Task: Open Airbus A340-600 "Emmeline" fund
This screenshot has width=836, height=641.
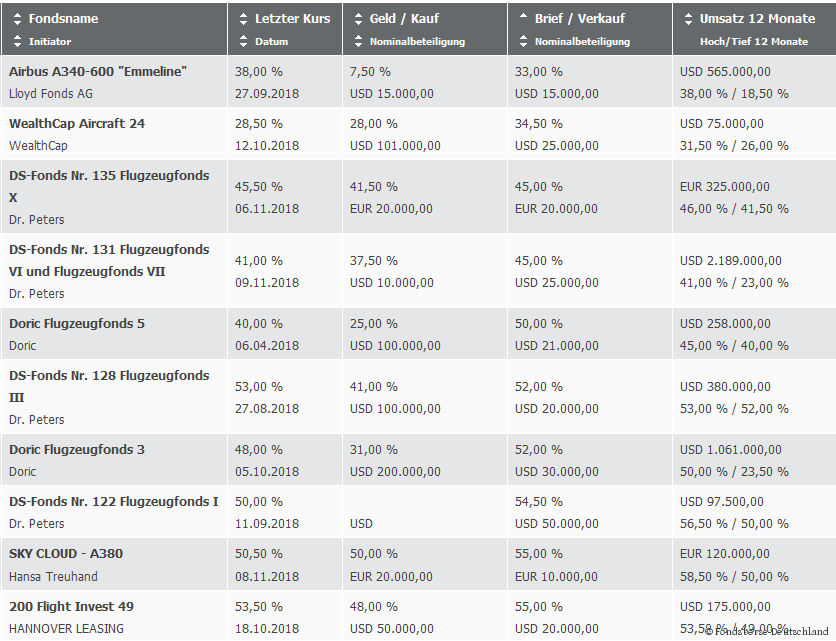Action: click(98, 72)
